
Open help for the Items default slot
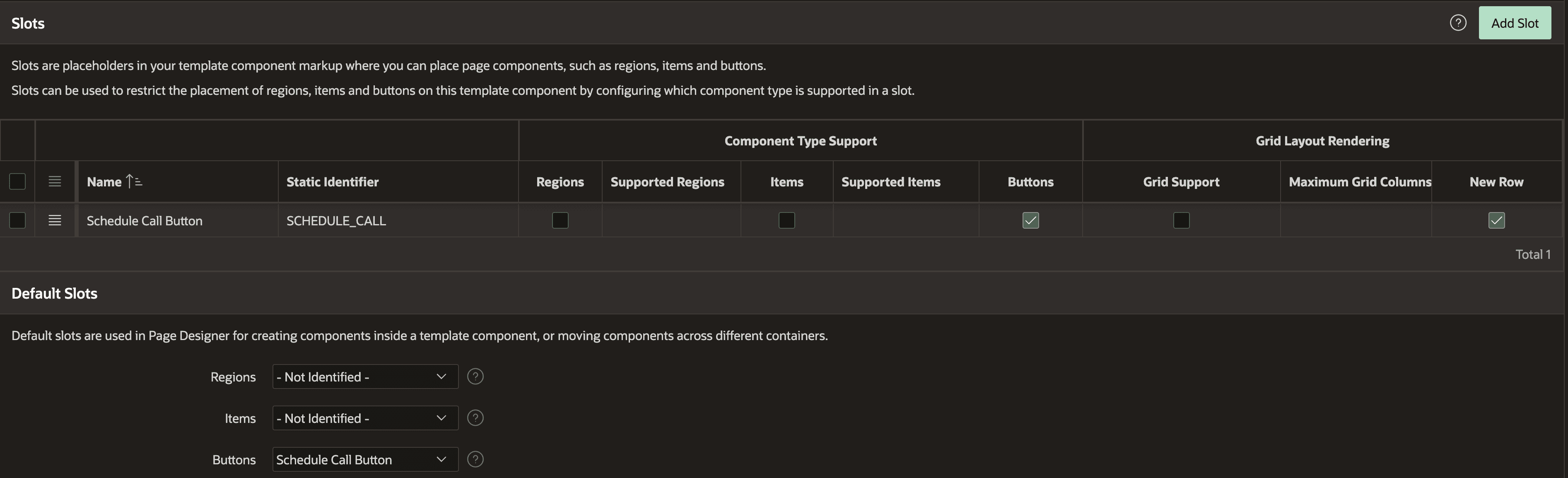tap(475, 418)
